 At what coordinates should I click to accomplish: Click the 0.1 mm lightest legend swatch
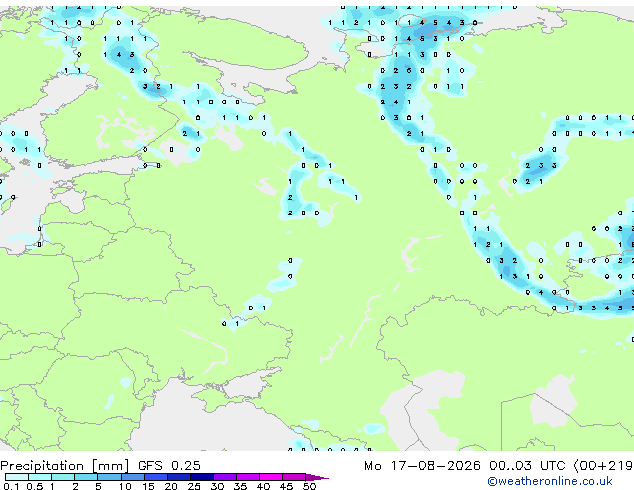point(17,477)
